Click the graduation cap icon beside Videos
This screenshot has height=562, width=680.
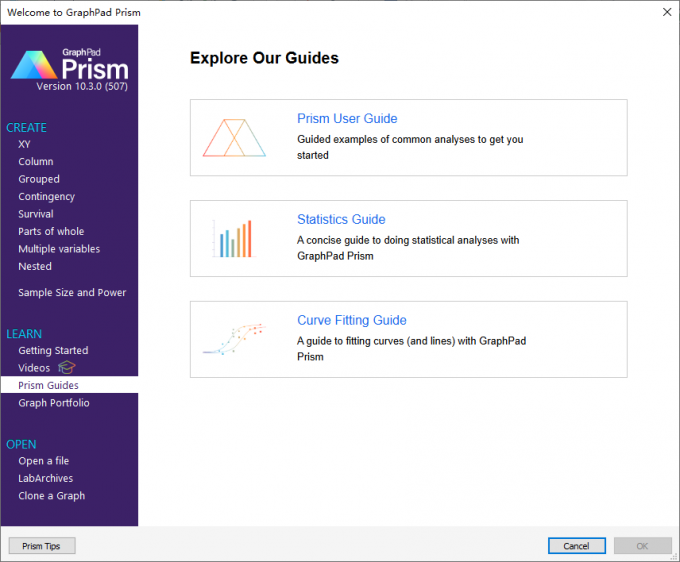[x=67, y=367]
